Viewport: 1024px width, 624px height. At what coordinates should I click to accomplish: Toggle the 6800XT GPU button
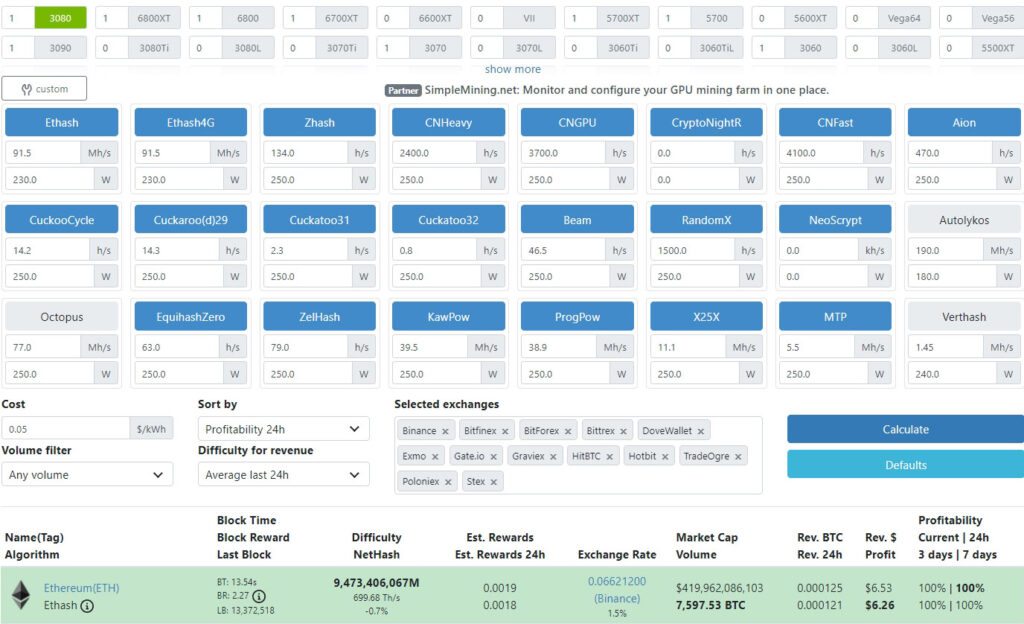click(153, 18)
